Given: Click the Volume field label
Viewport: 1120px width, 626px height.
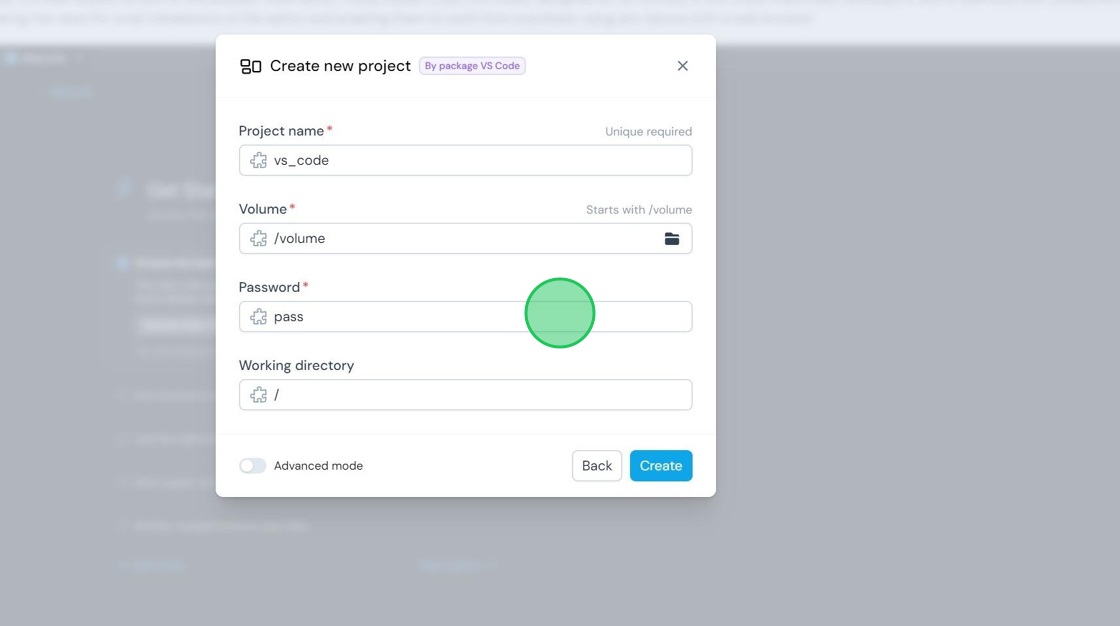Looking at the screenshot, I should 263,209.
